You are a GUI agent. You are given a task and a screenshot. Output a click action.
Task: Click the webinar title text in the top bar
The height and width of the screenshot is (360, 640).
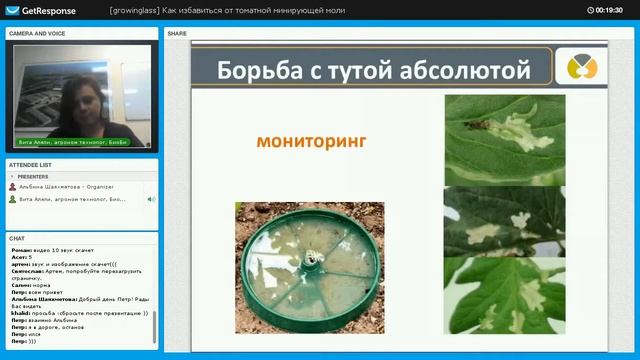tap(227, 11)
